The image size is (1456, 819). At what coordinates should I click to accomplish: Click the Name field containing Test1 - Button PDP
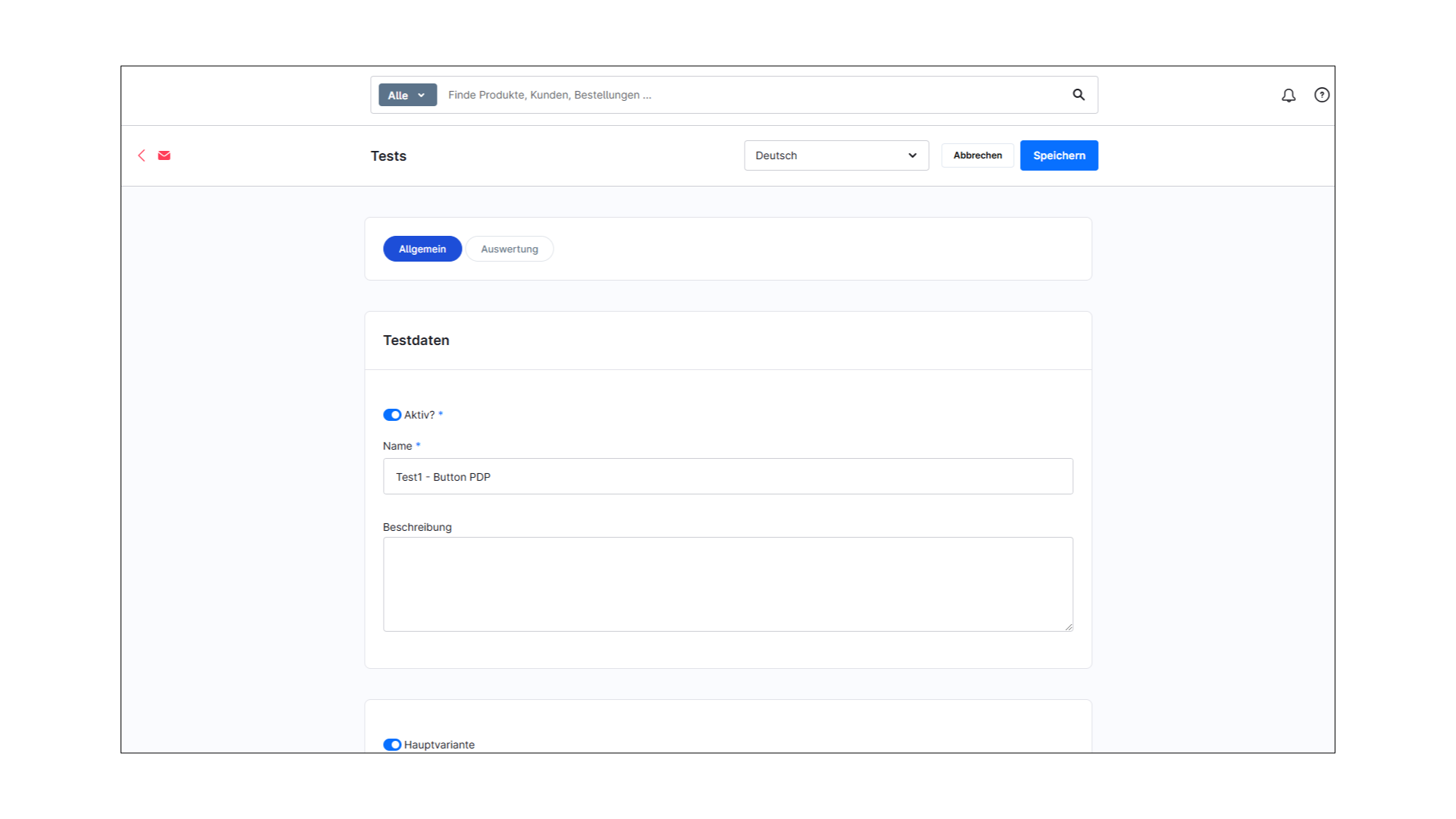pos(728,476)
